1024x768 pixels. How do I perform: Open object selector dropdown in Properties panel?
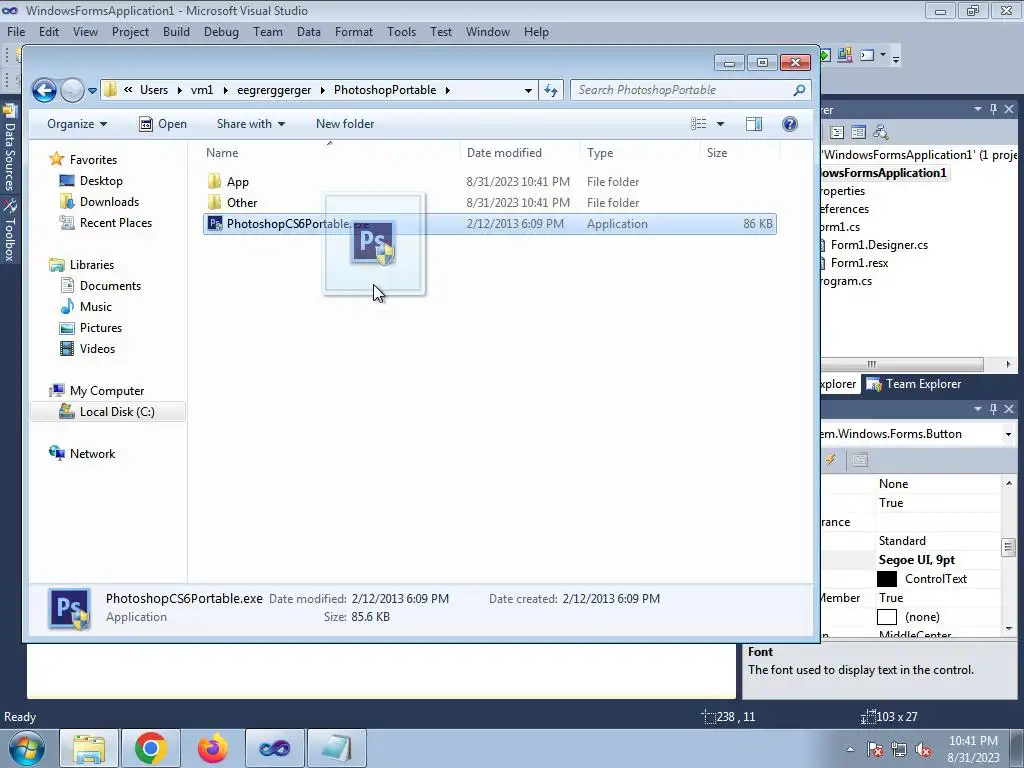(1008, 434)
